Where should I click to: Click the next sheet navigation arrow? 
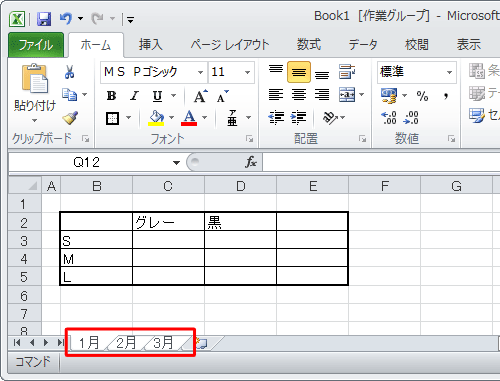(x=46, y=342)
